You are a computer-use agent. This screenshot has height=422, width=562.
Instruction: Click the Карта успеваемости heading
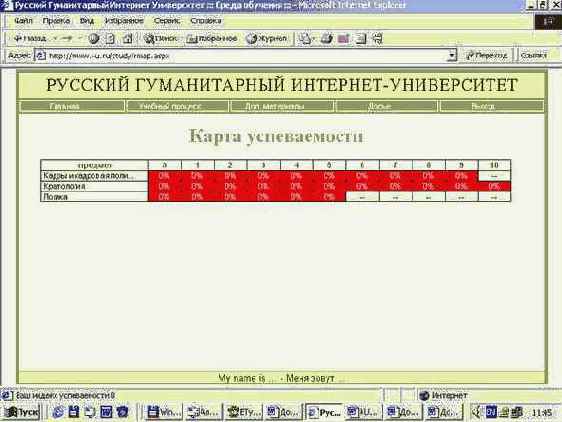pyautogui.click(x=276, y=136)
